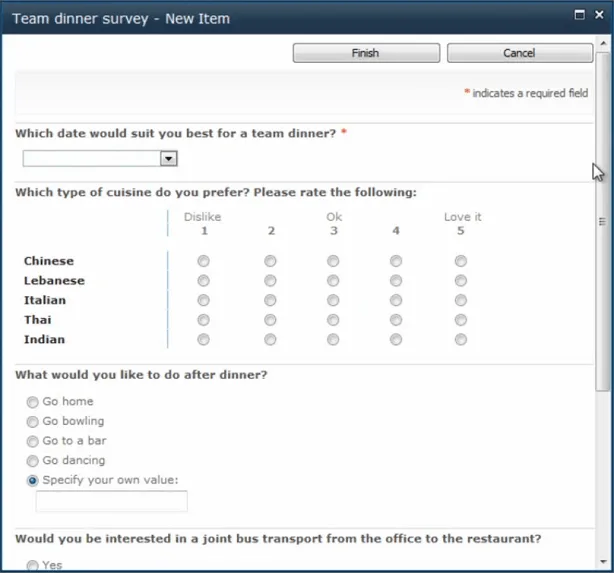Image resolution: width=614 pixels, height=573 pixels.
Task: Rate Thai cuisine as 5
Action: coord(460,320)
